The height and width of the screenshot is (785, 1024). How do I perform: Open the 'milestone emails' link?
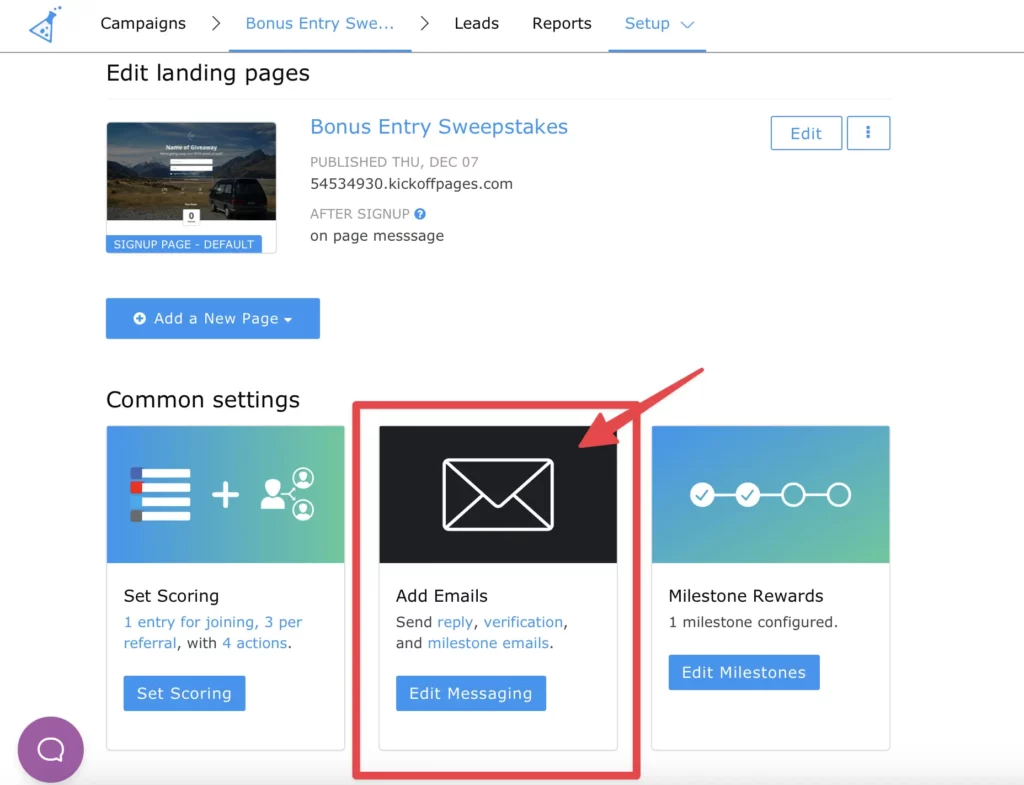pyautogui.click(x=488, y=643)
